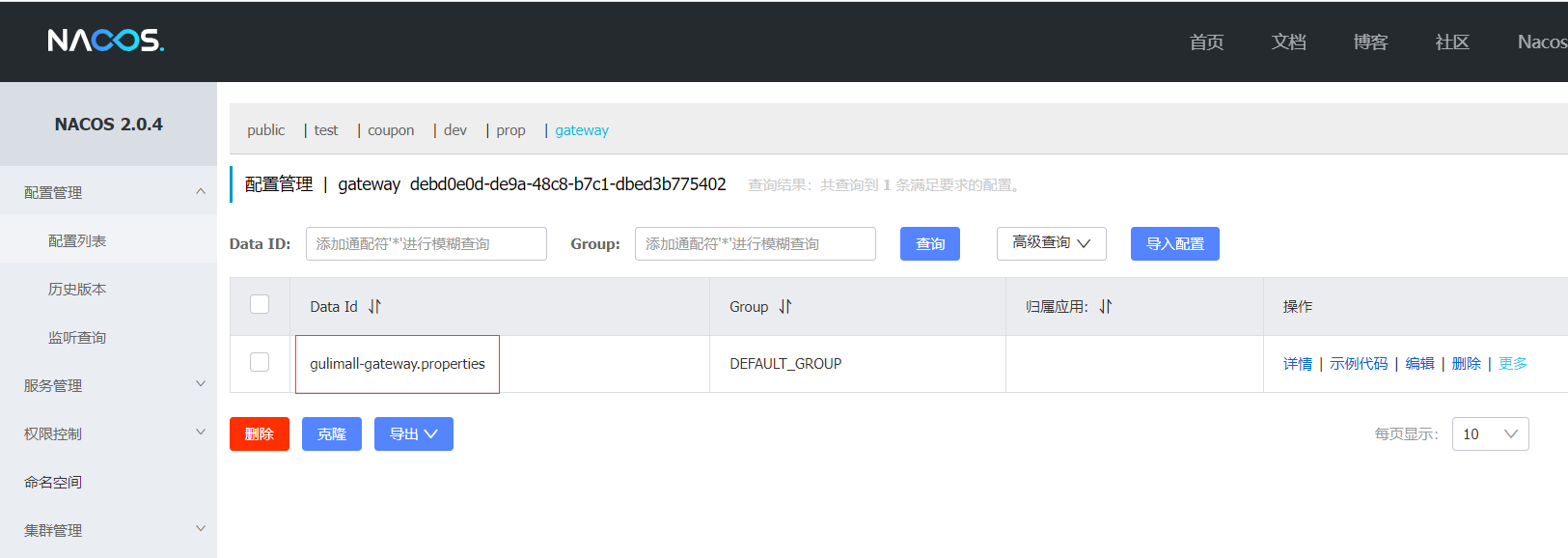Click the 导入配置 import button
Viewport: 1568px width, 558px height.
pos(1175,243)
